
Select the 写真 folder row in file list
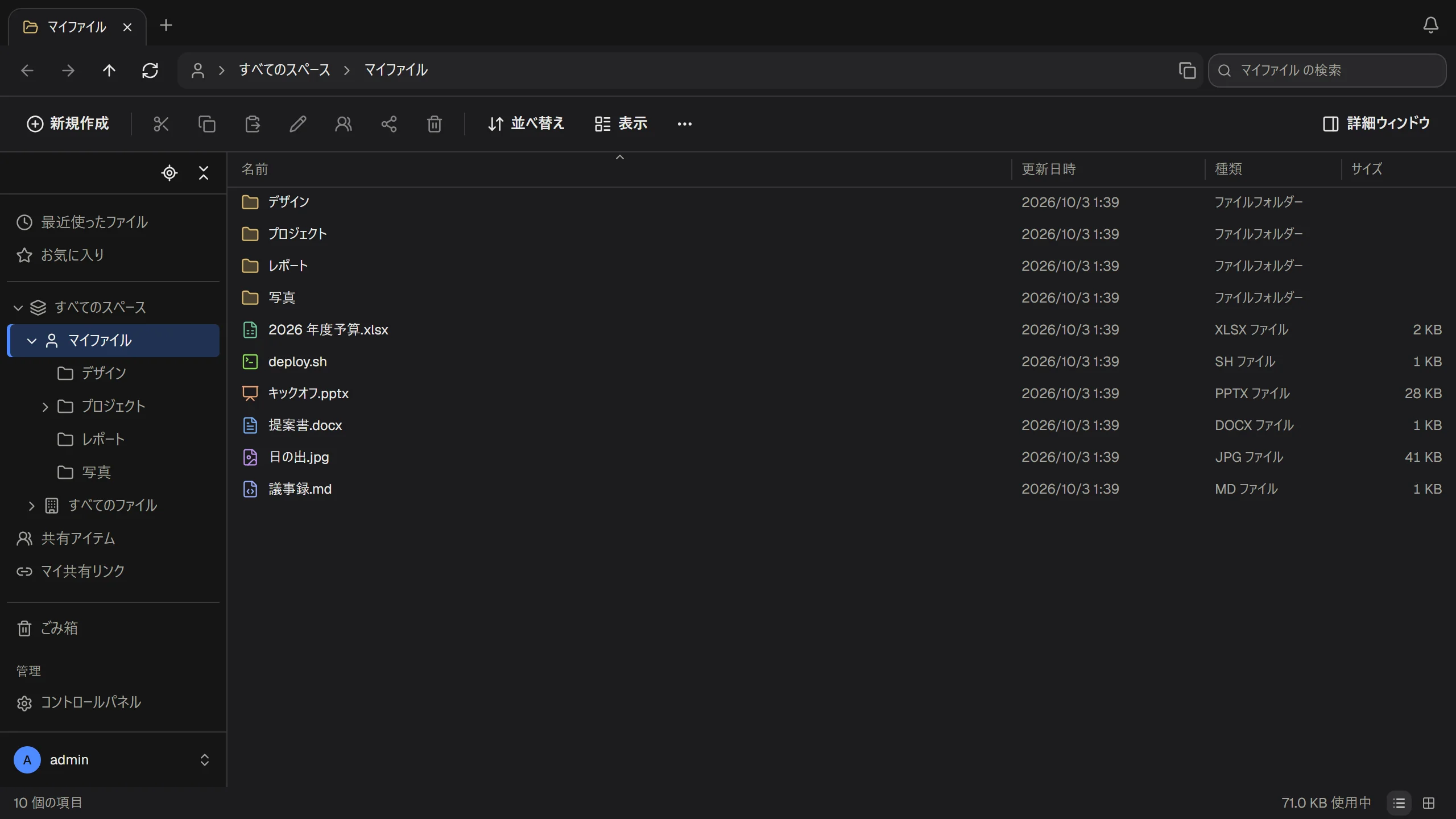coord(842,298)
